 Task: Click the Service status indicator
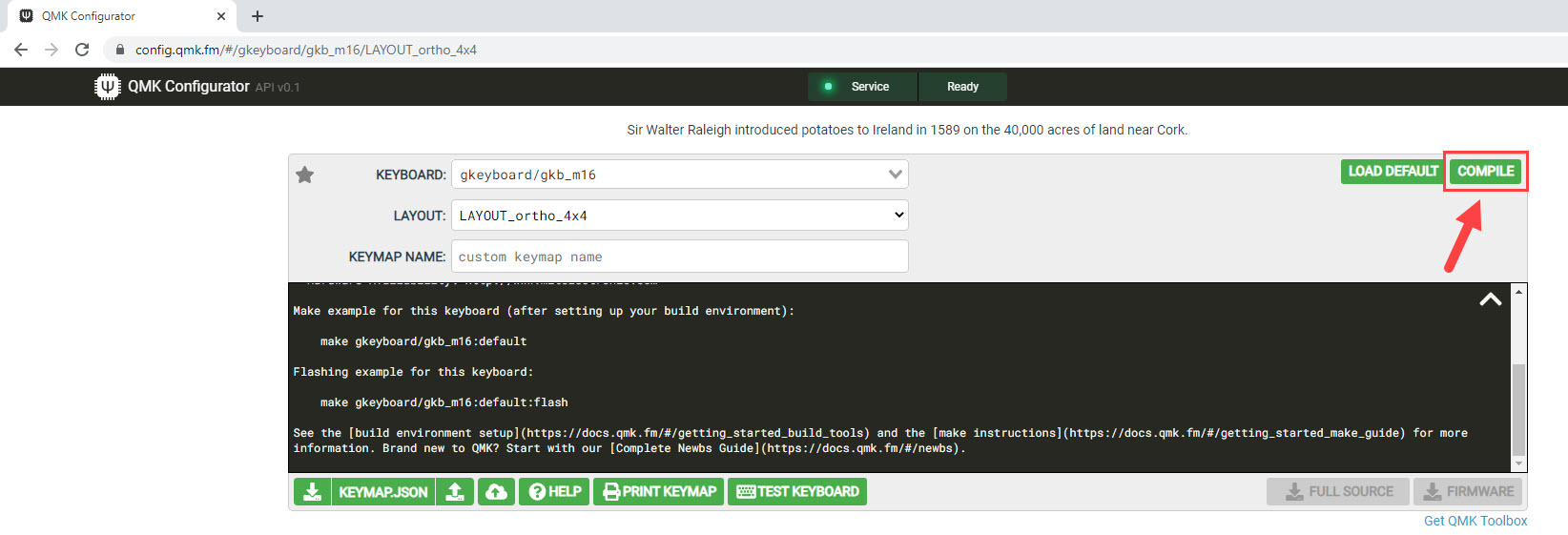[862, 87]
